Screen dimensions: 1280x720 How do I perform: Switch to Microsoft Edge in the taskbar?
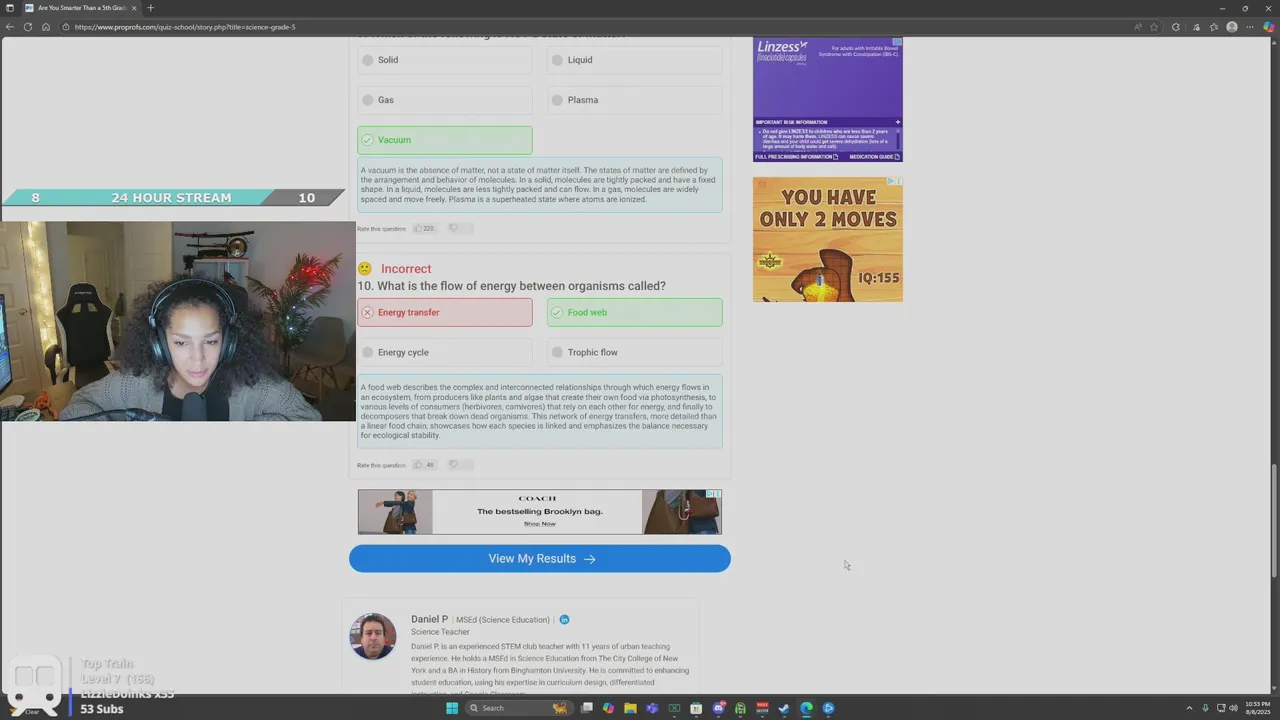coord(806,708)
